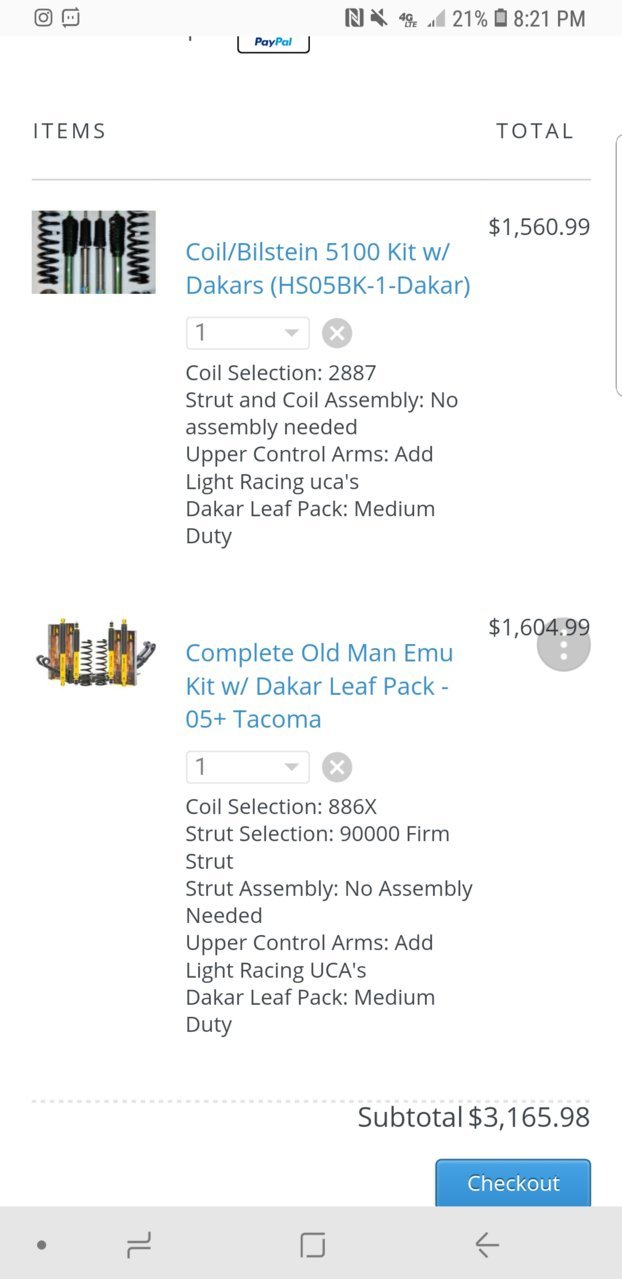View the Old Man Emu kit thumbnail
The width and height of the screenshot is (622, 1279).
tap(94, 652)
